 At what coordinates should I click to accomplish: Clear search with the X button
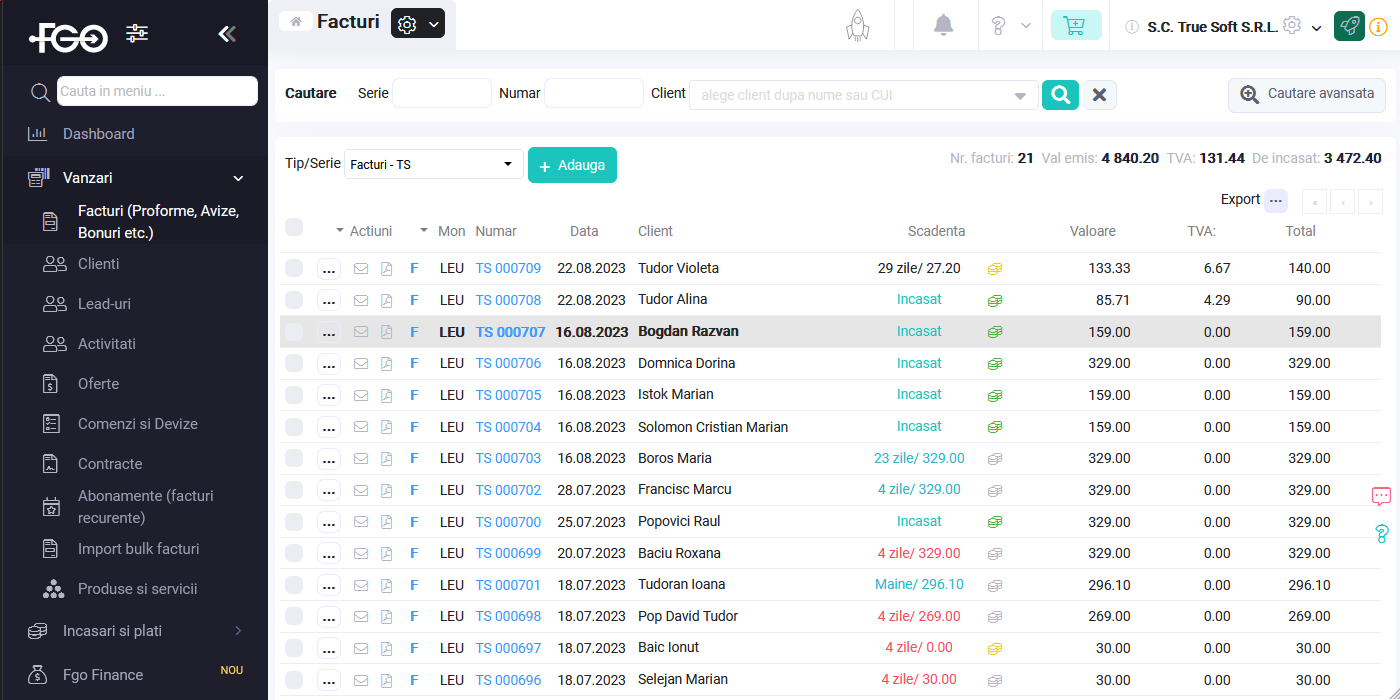(x=1099, y=95)
